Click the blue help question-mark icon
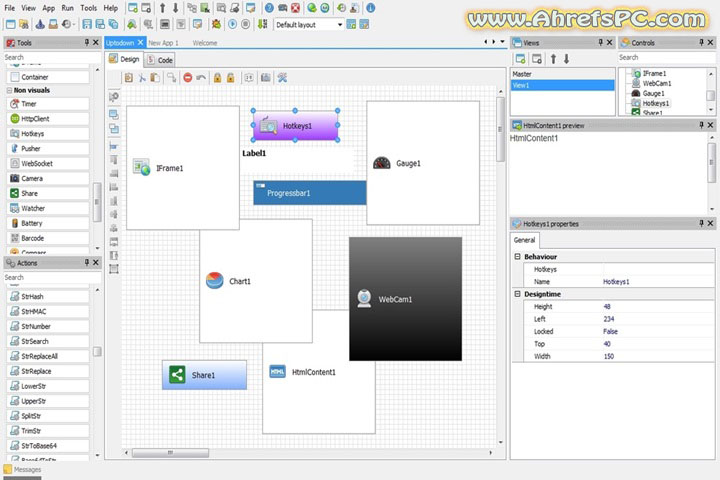Image resolution: width=720 pixels, height=480 pixels. click(x=270, y=8)
